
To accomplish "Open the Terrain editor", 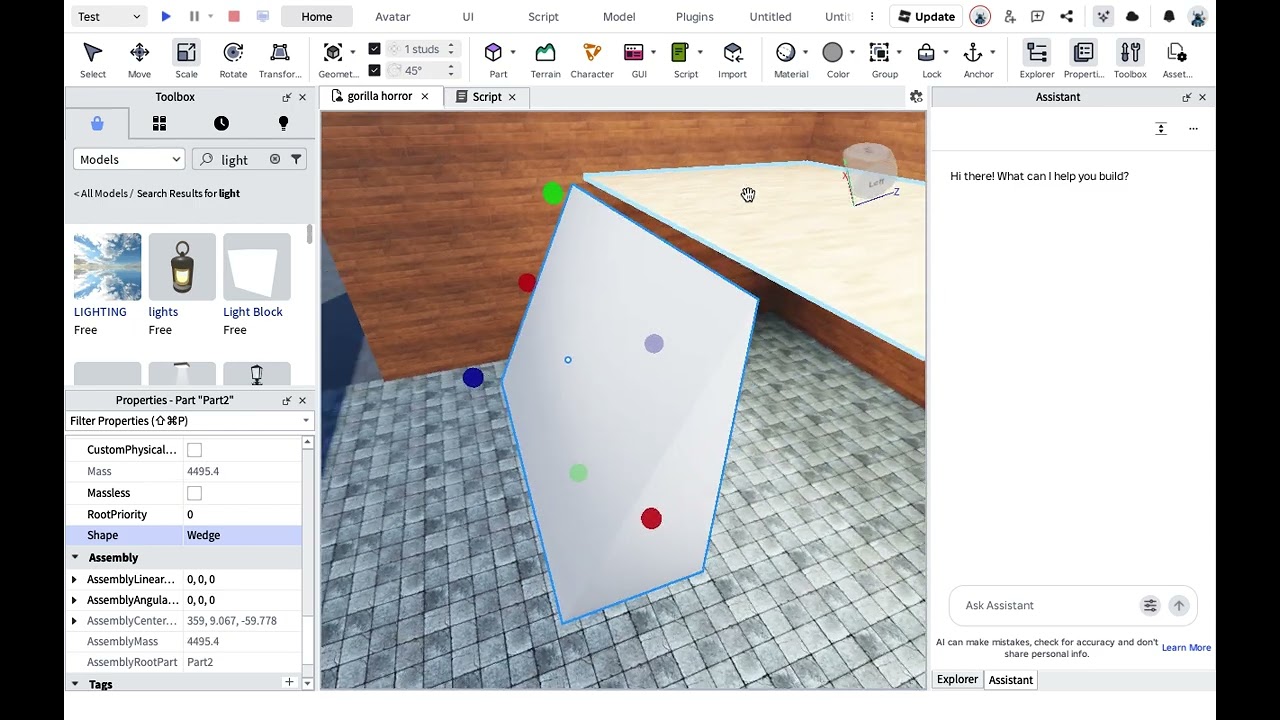I will click(545, 60).
